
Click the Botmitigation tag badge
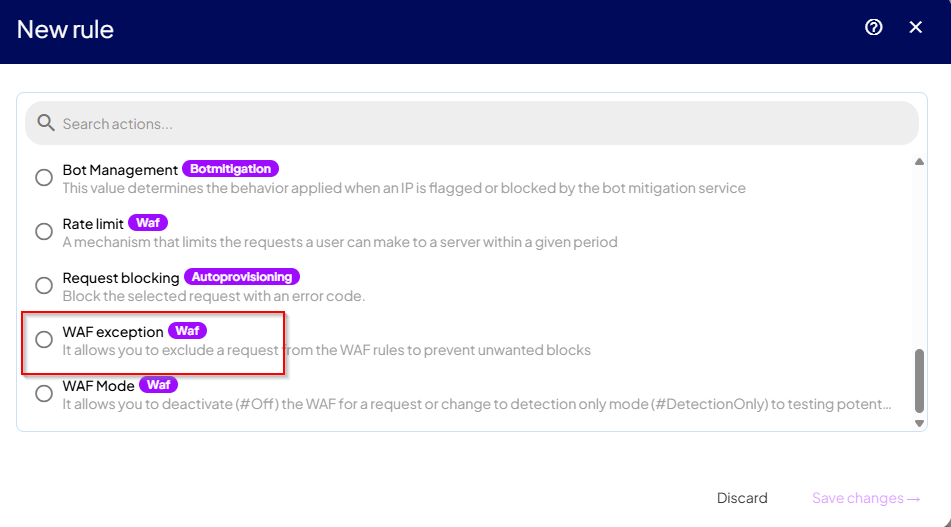click(x=230, y=169)
